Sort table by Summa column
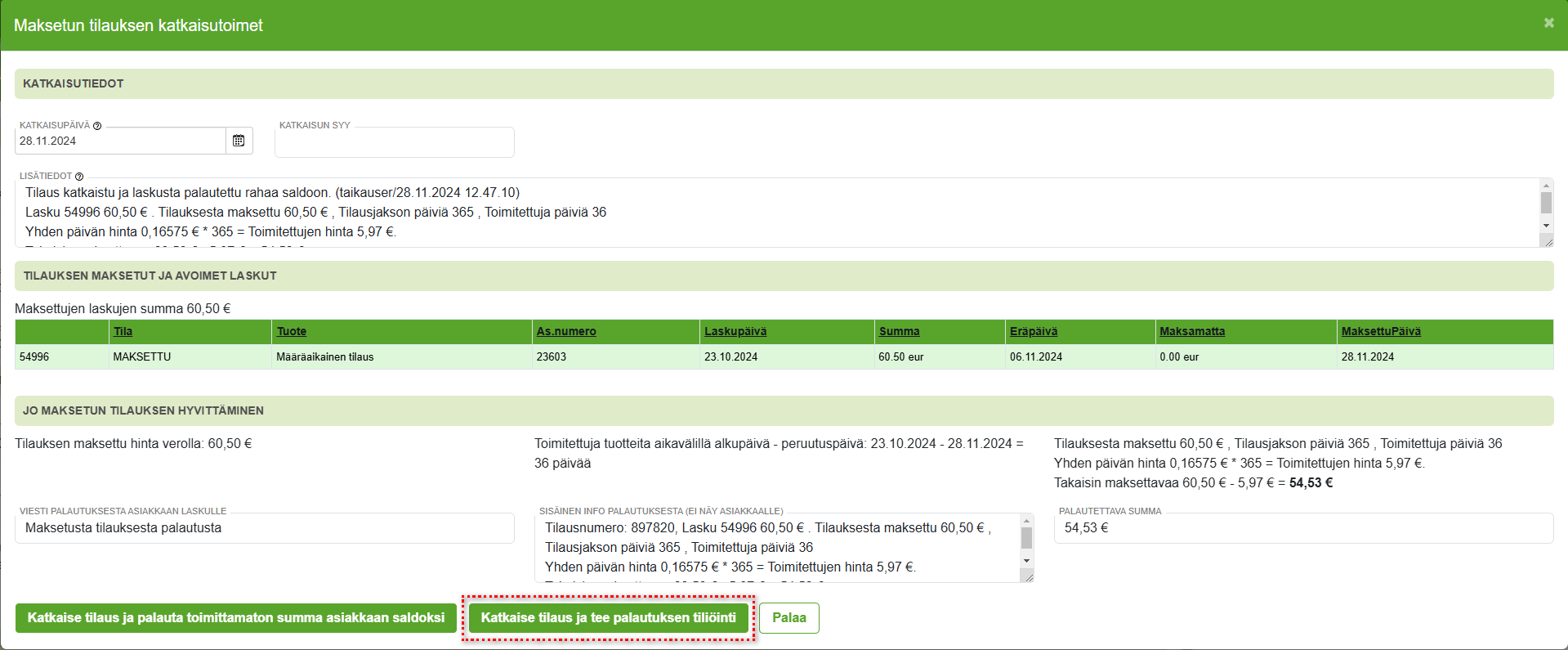1568x650 pixels. pyautogui.click(x=900, y=331)
